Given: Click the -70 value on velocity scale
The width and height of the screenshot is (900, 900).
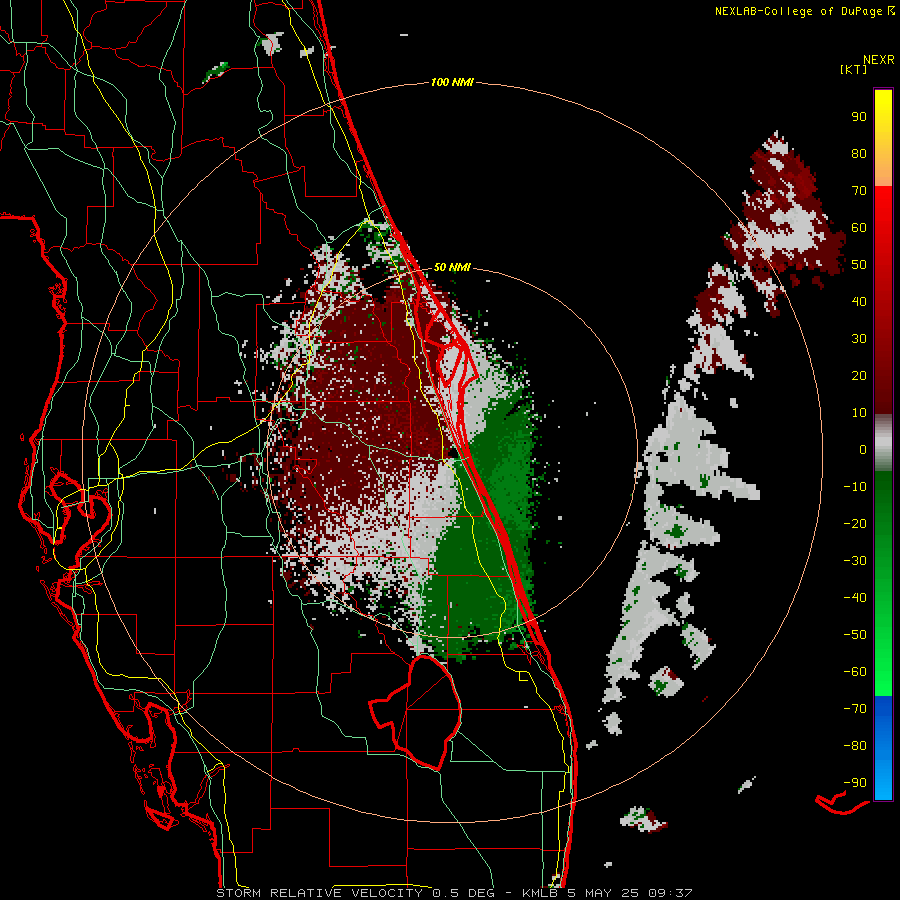Looking at the screenshot, I should pos(855,709).
